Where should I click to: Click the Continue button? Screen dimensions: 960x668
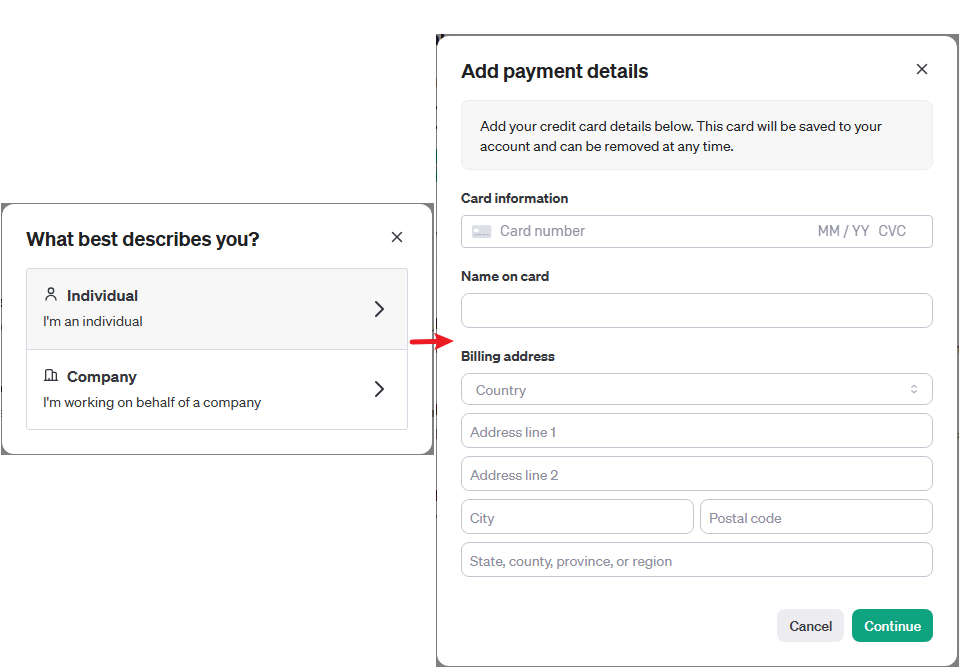tap(892, 625)
